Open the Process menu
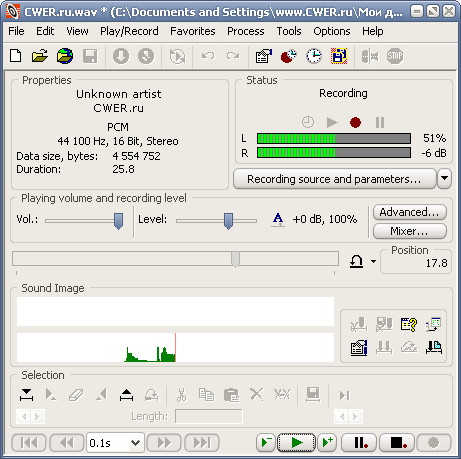461x459 pixels. (x=246, y=31)
